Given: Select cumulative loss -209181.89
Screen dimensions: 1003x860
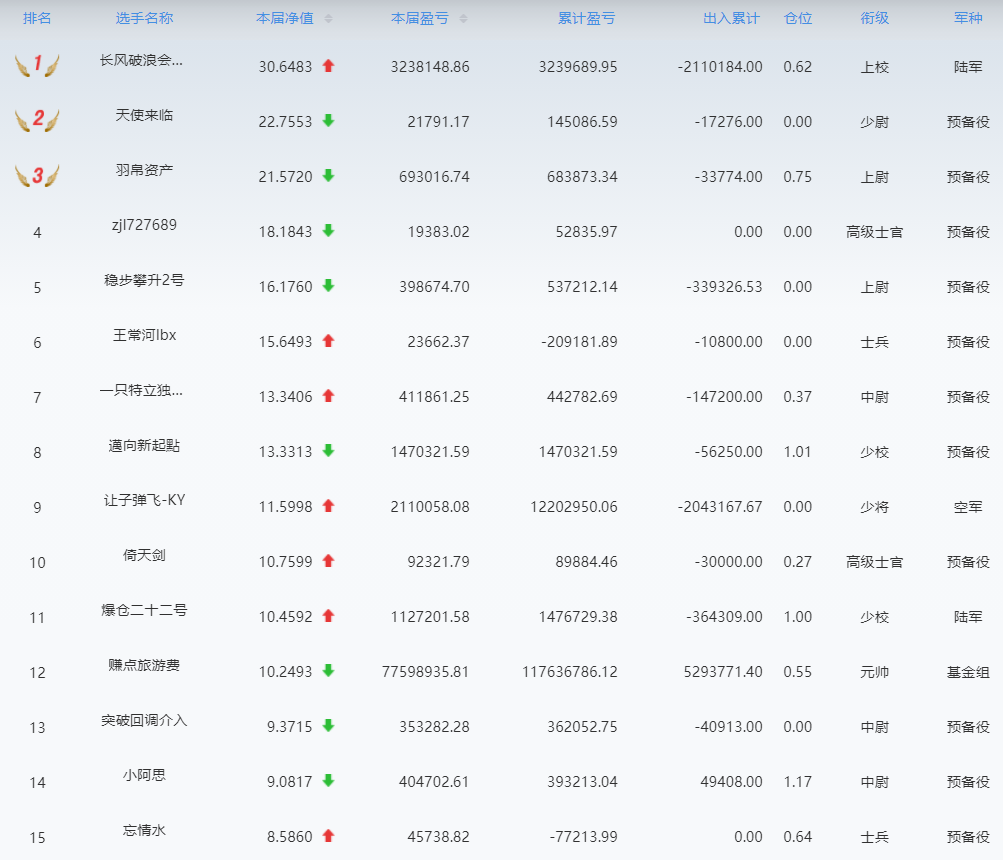Looking at the screenshot, I should [x=579, y=342].
